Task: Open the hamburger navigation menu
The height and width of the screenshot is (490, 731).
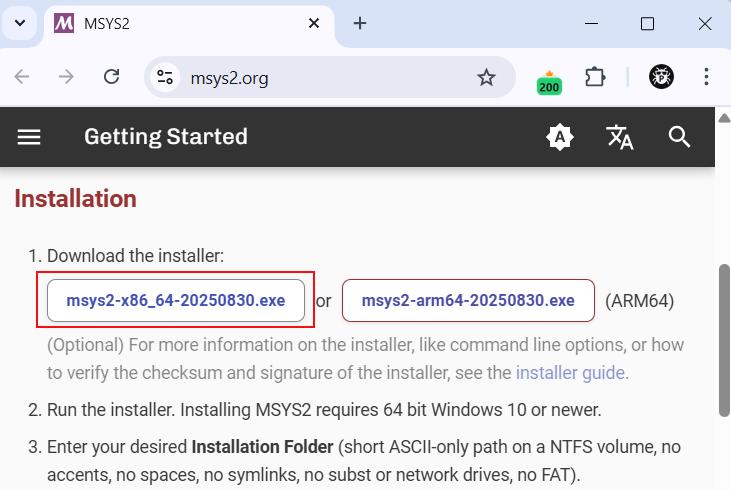Action: pos(29,137)
